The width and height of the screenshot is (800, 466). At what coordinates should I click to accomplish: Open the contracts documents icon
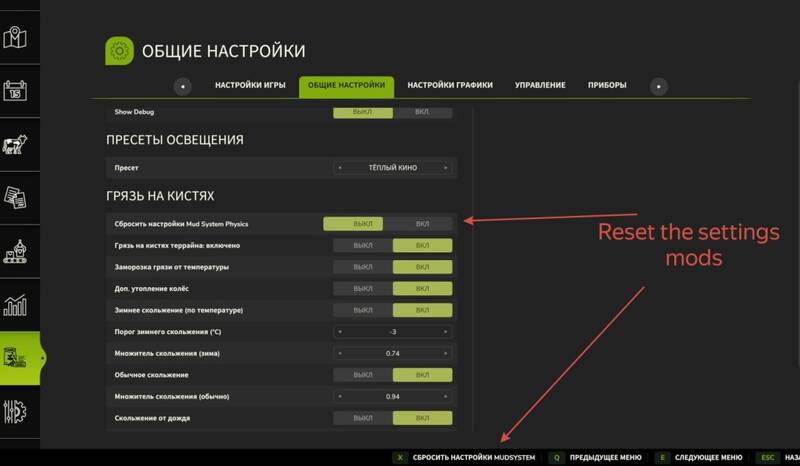coord(14,197)
